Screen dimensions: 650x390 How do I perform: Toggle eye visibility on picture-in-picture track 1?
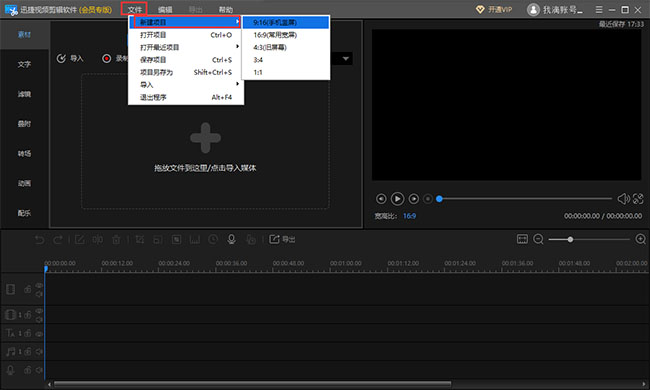pos(39,311)
